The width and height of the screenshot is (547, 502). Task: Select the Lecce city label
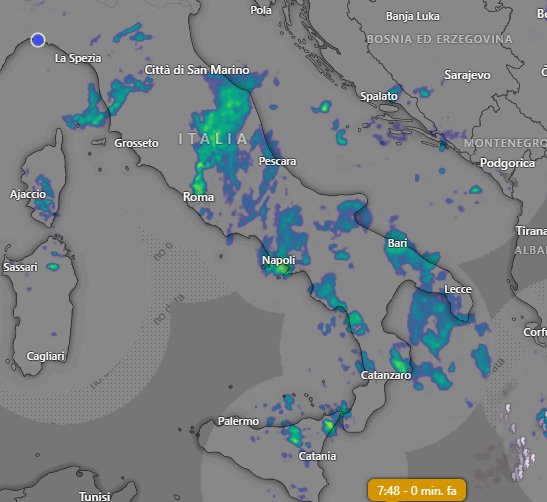(458, 289)
